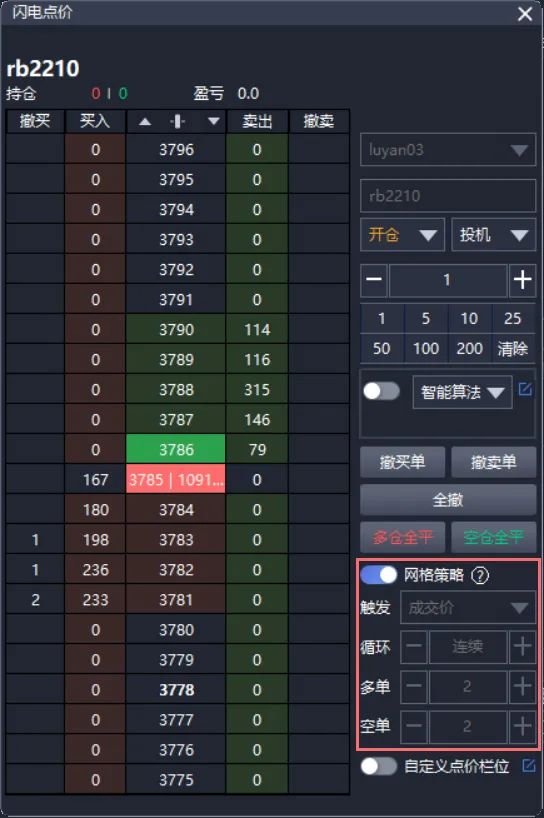
Task: Click the 循环 field showing 连续
Action: pyautogui.click(x=468, y=647)
